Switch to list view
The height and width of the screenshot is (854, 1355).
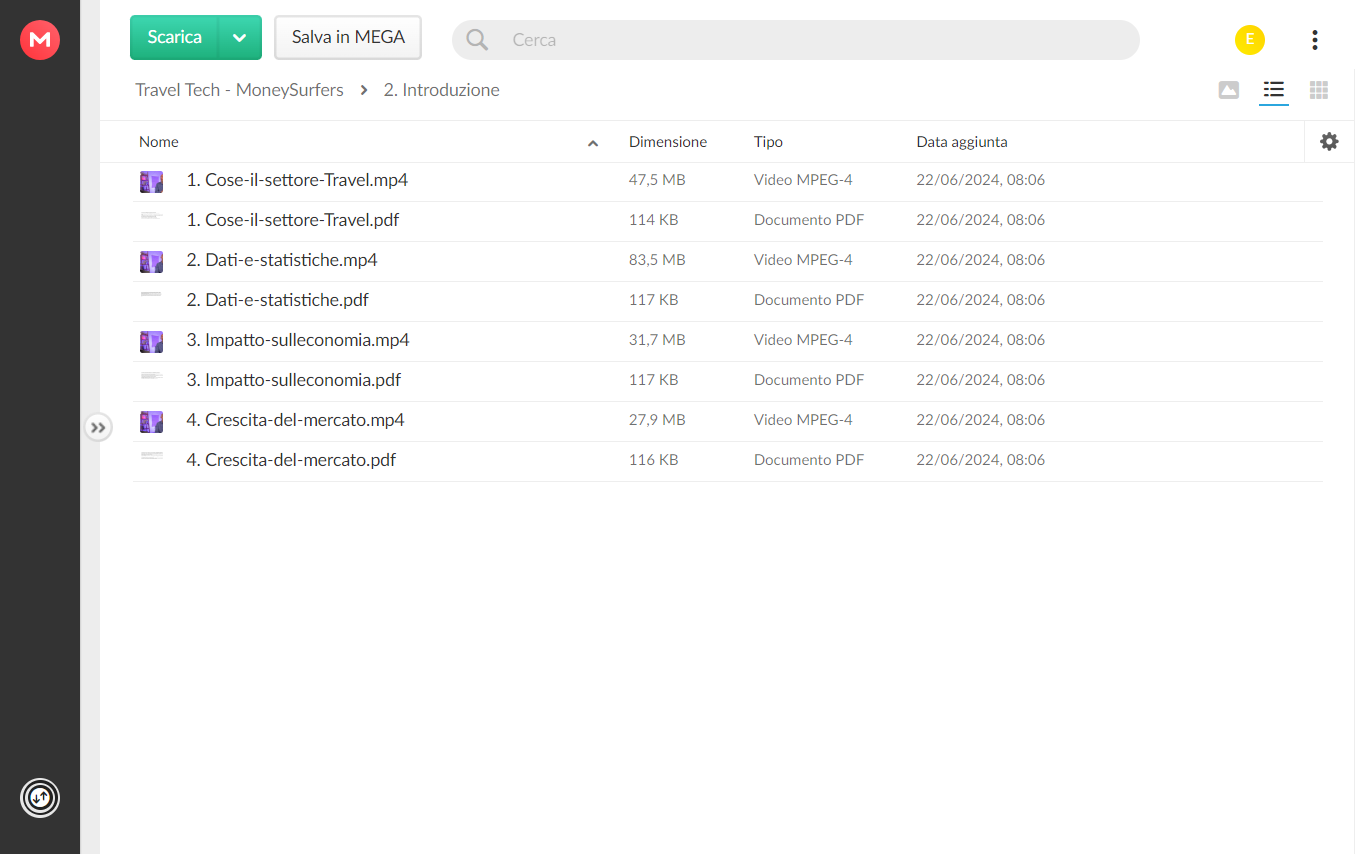tap(1273, 90)
